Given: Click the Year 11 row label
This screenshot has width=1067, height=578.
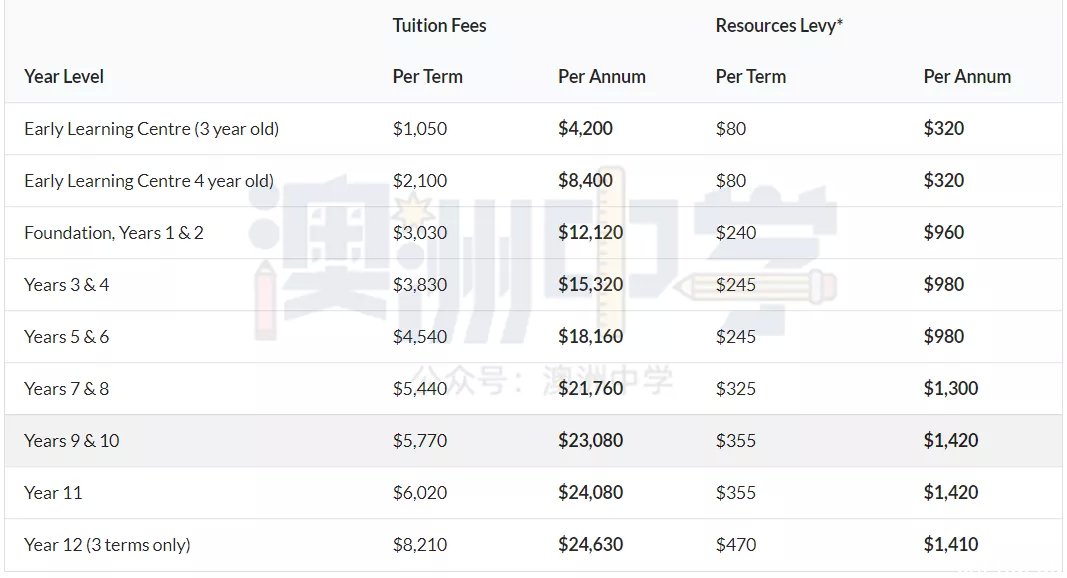Looking at the screenshot, I should 53,492.
